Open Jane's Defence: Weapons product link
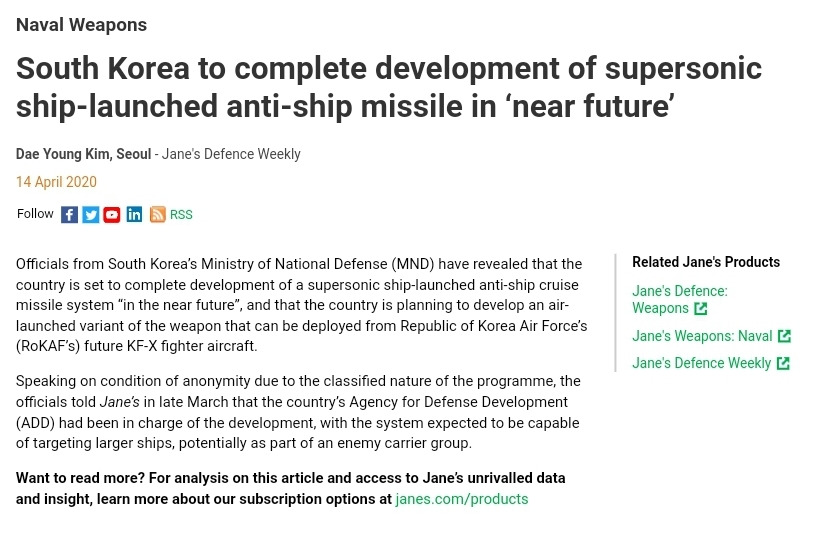The width and height of the screenshot is (814, 553). click(680, 299)
